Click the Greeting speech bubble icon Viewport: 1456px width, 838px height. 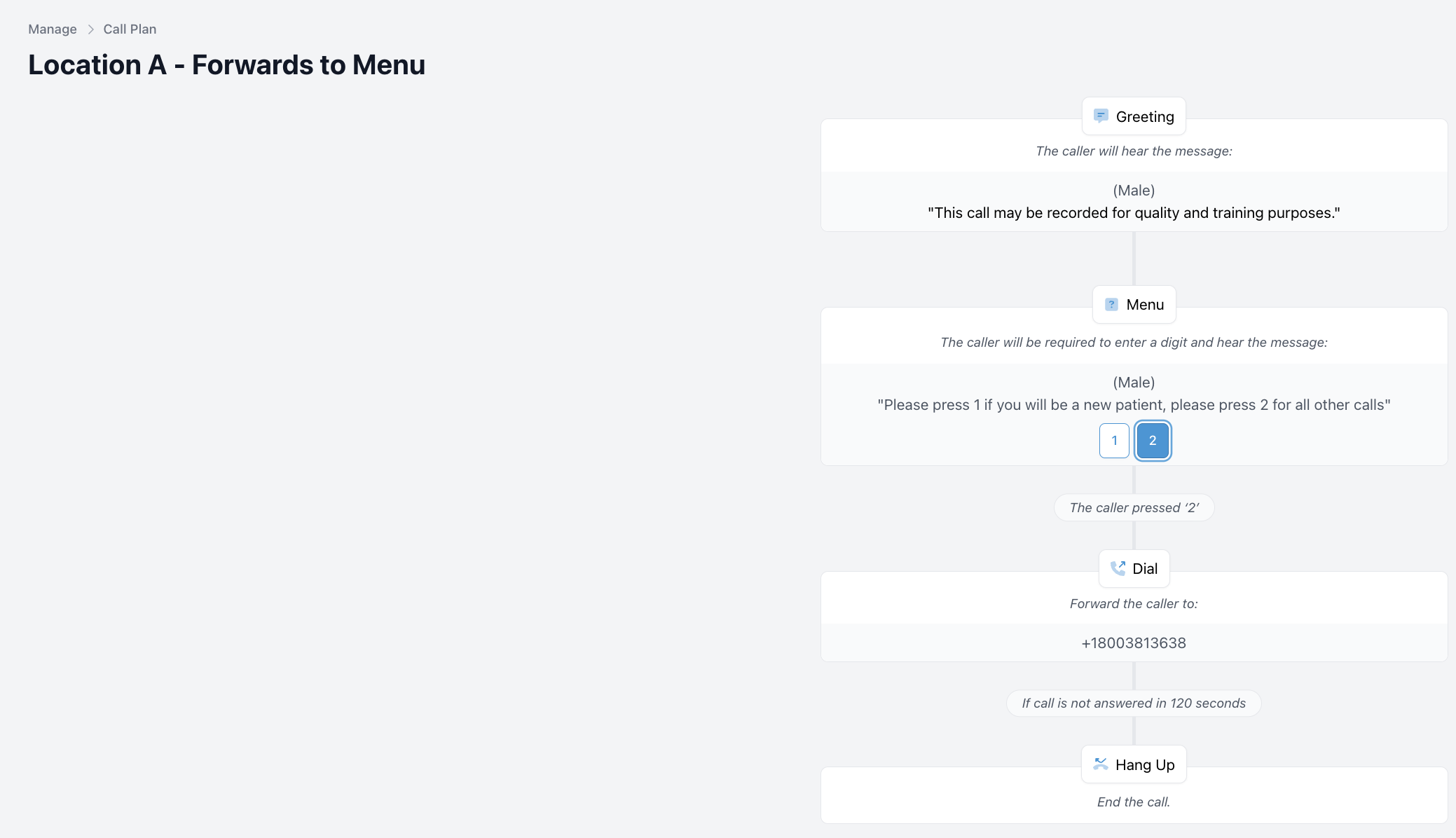point(1101,116)
